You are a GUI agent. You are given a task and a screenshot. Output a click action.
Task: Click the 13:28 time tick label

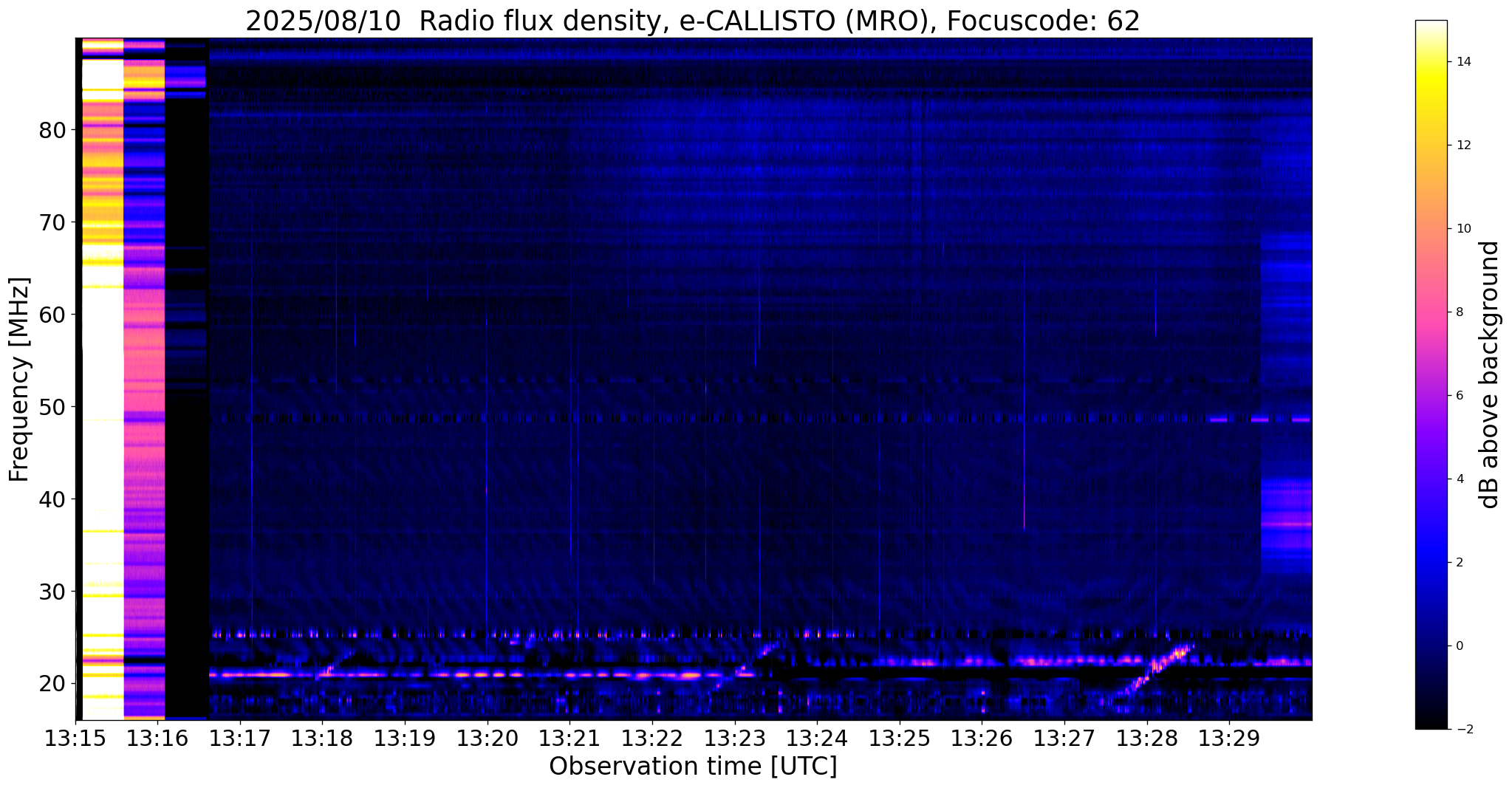1146,737
